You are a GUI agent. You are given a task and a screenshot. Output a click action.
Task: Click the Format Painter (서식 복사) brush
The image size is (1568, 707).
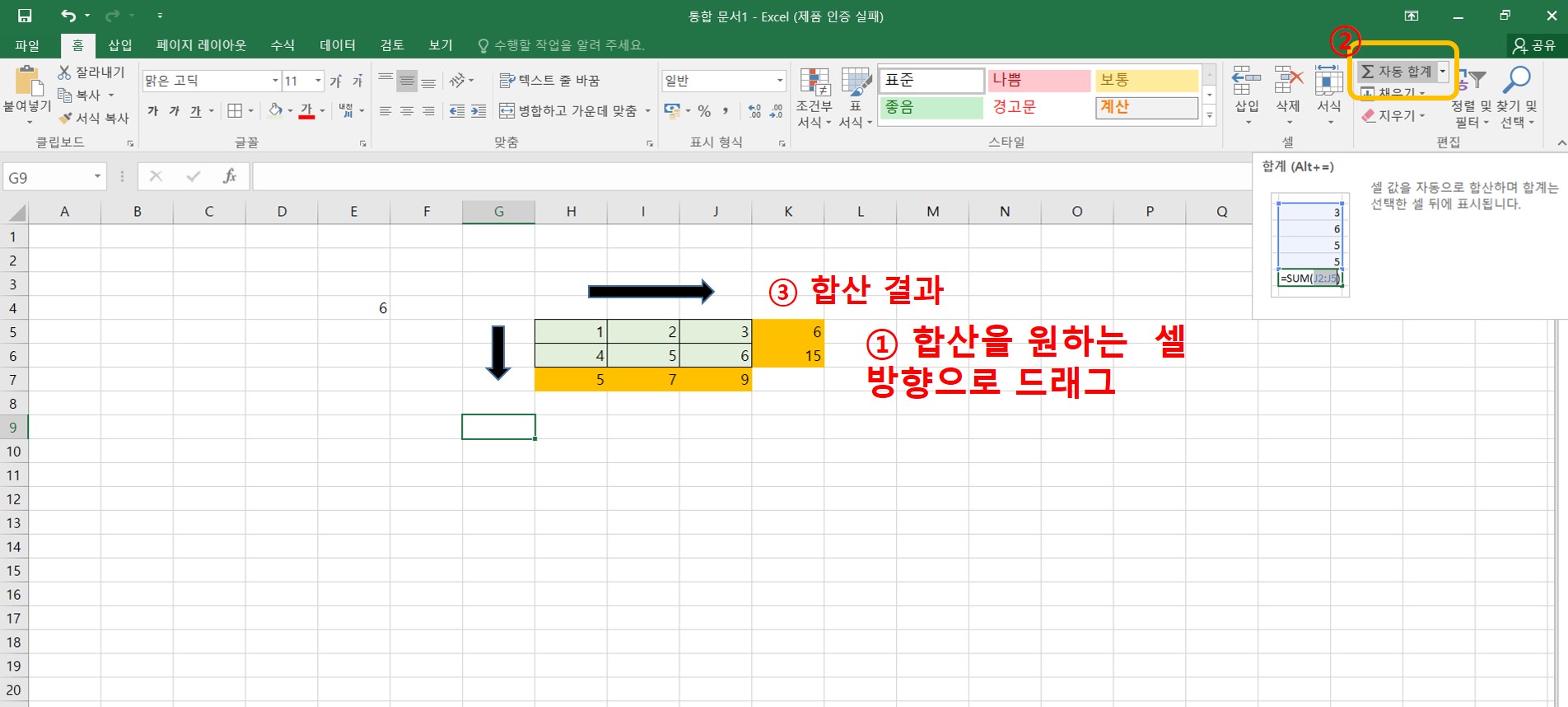65,118
